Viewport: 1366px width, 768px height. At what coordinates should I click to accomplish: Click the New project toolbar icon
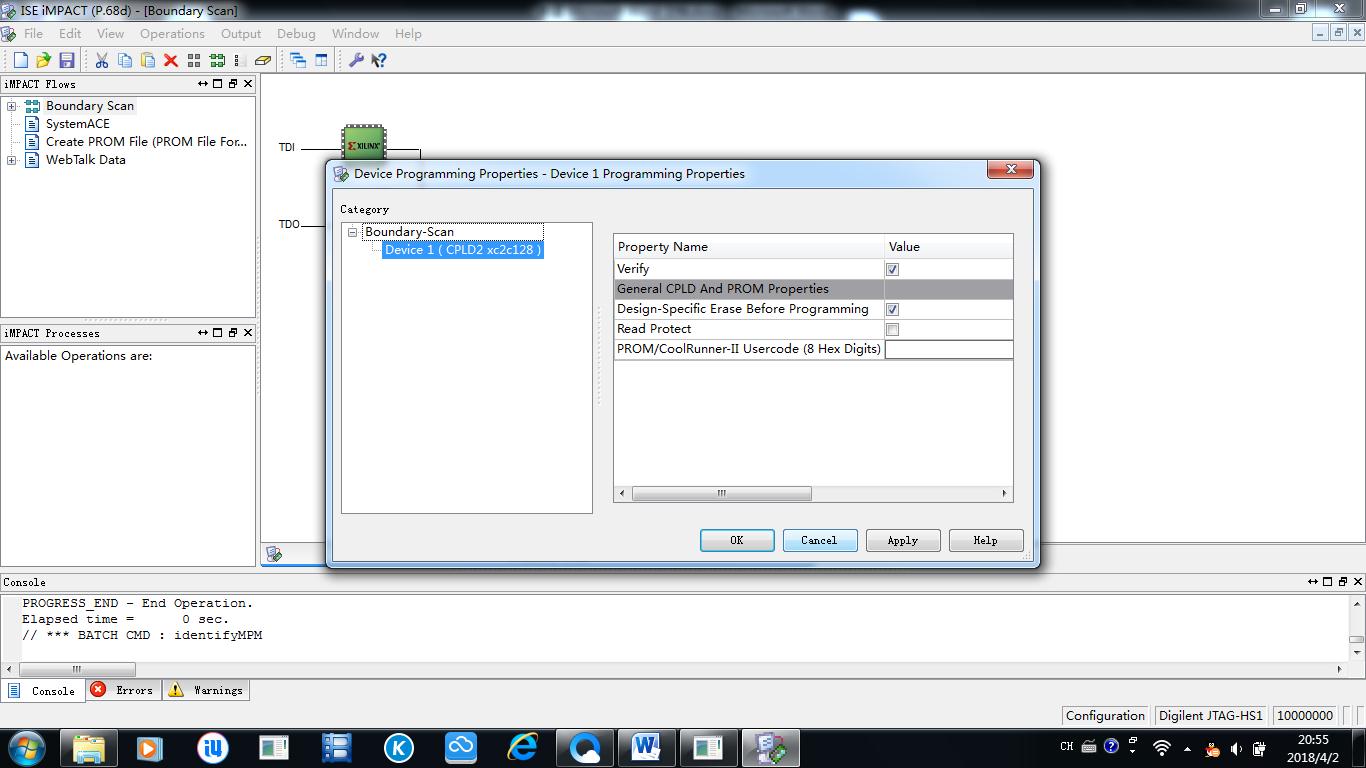click(20, 60)
